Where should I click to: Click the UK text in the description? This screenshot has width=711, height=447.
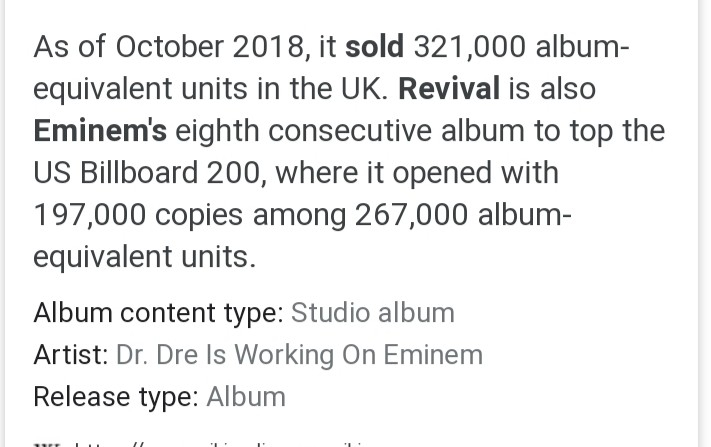pos(364,89)
